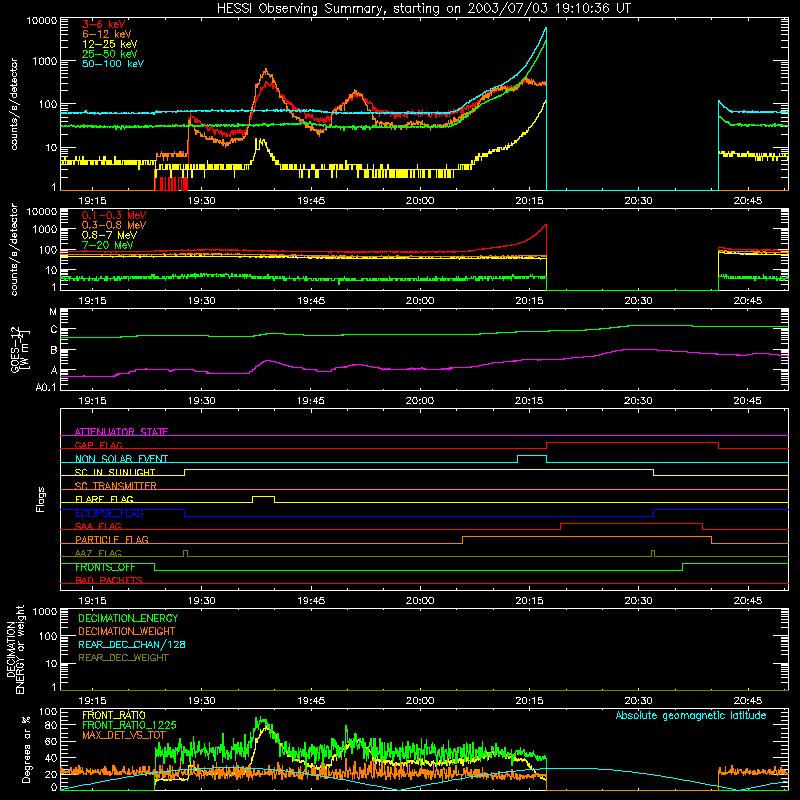
Task: Click the DECIMATION_ENERGY legend label
Action: 128,618
